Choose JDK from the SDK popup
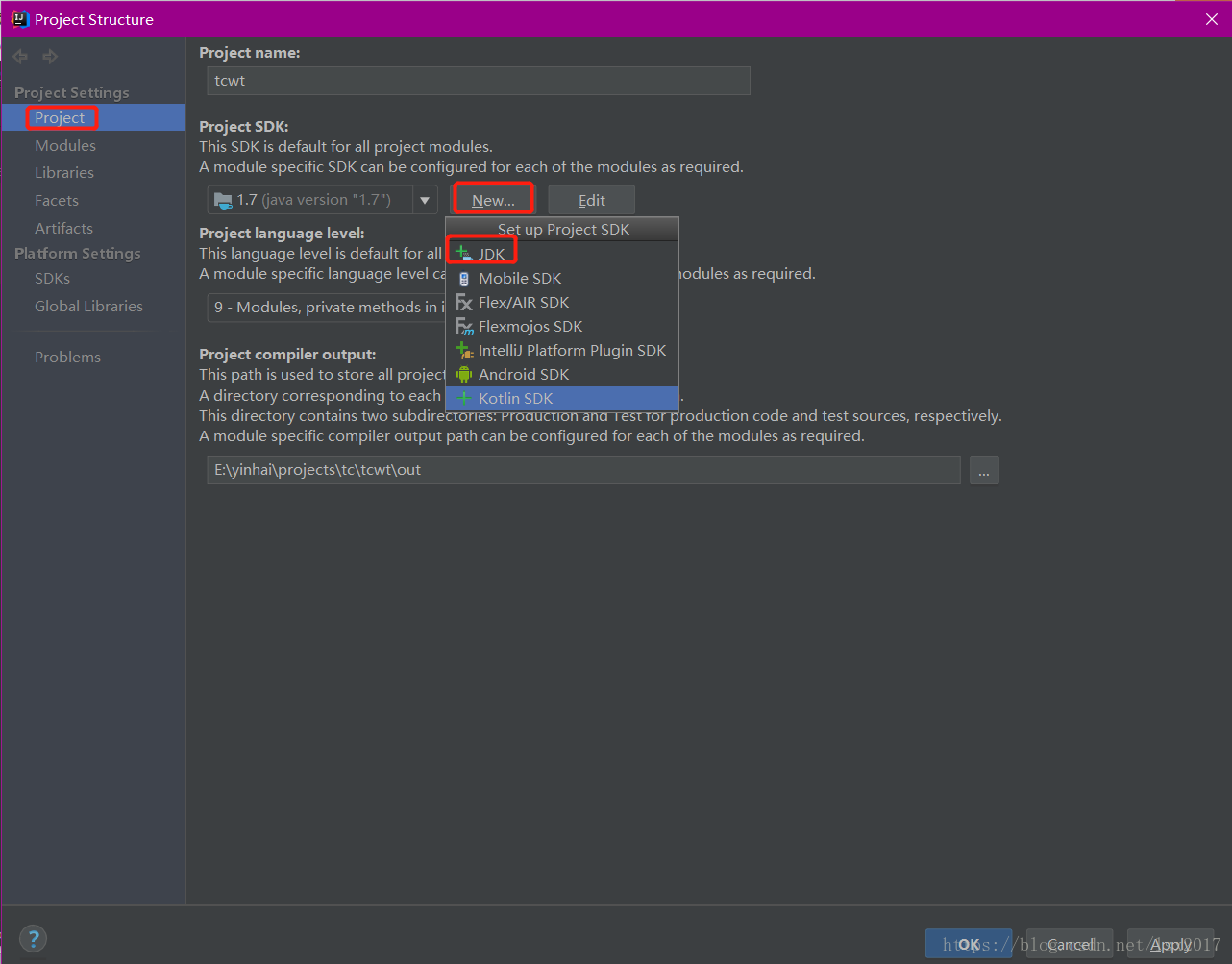The height and width of the screenshot is (964, 1232). point(562,254)
